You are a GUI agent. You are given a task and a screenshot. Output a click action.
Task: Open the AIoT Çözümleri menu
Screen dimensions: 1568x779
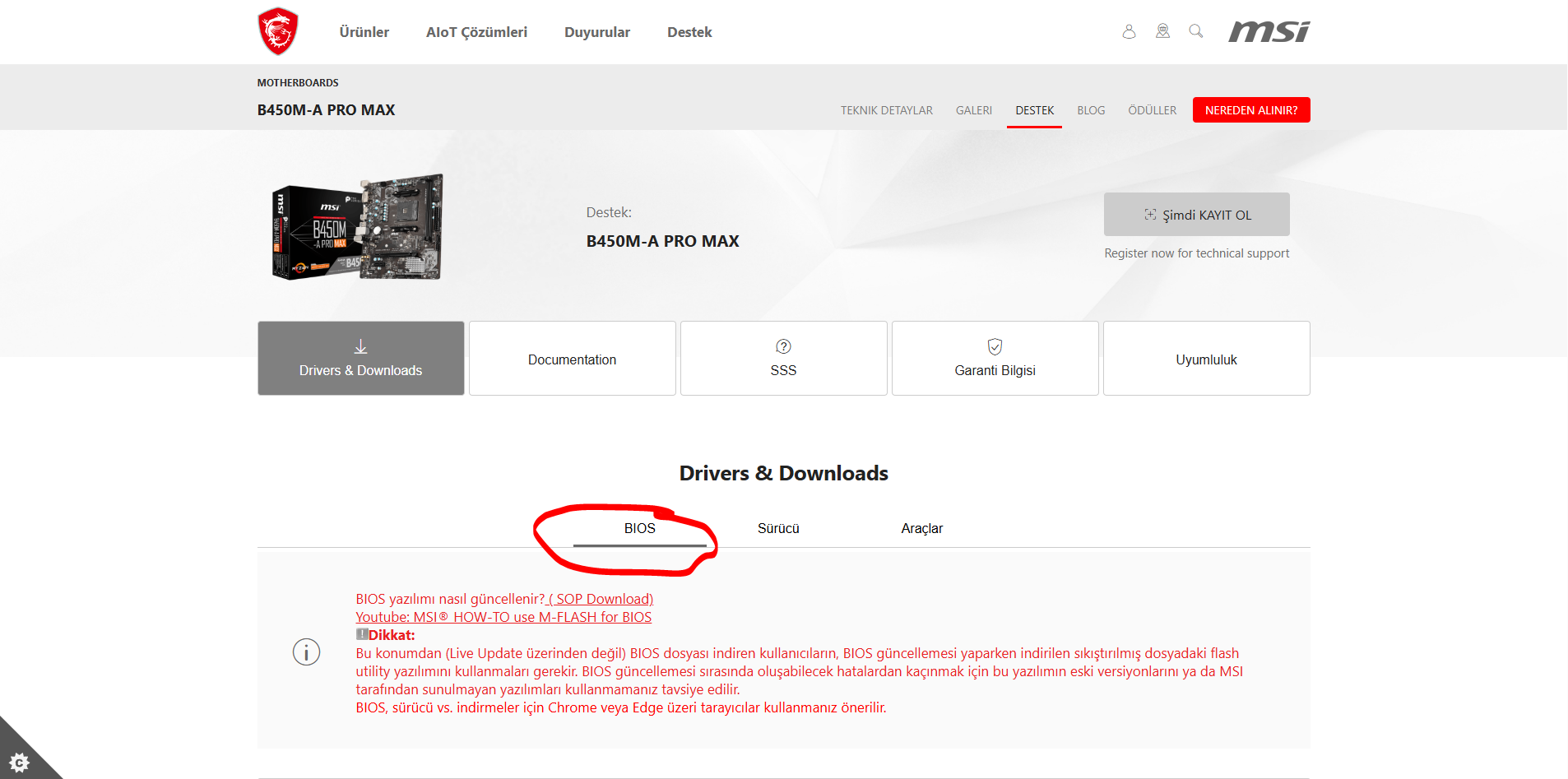[476, 32]
